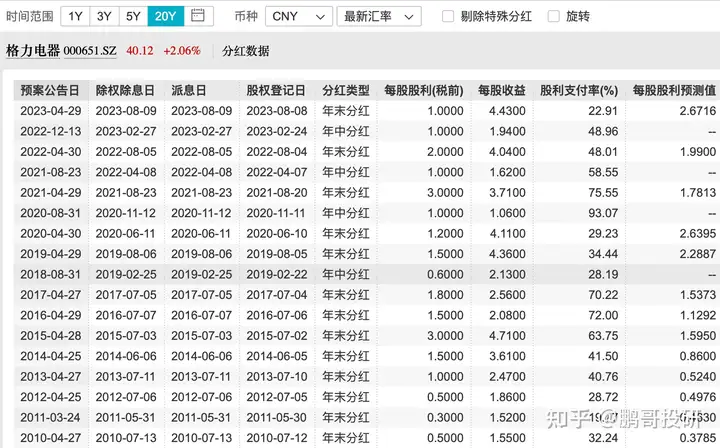Select forecast value 2.6716

[x=698, y=111]
